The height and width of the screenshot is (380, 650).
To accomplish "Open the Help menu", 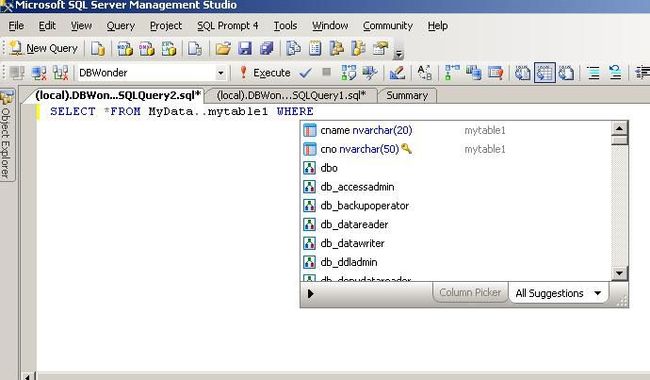I will [x=438, y=26].
